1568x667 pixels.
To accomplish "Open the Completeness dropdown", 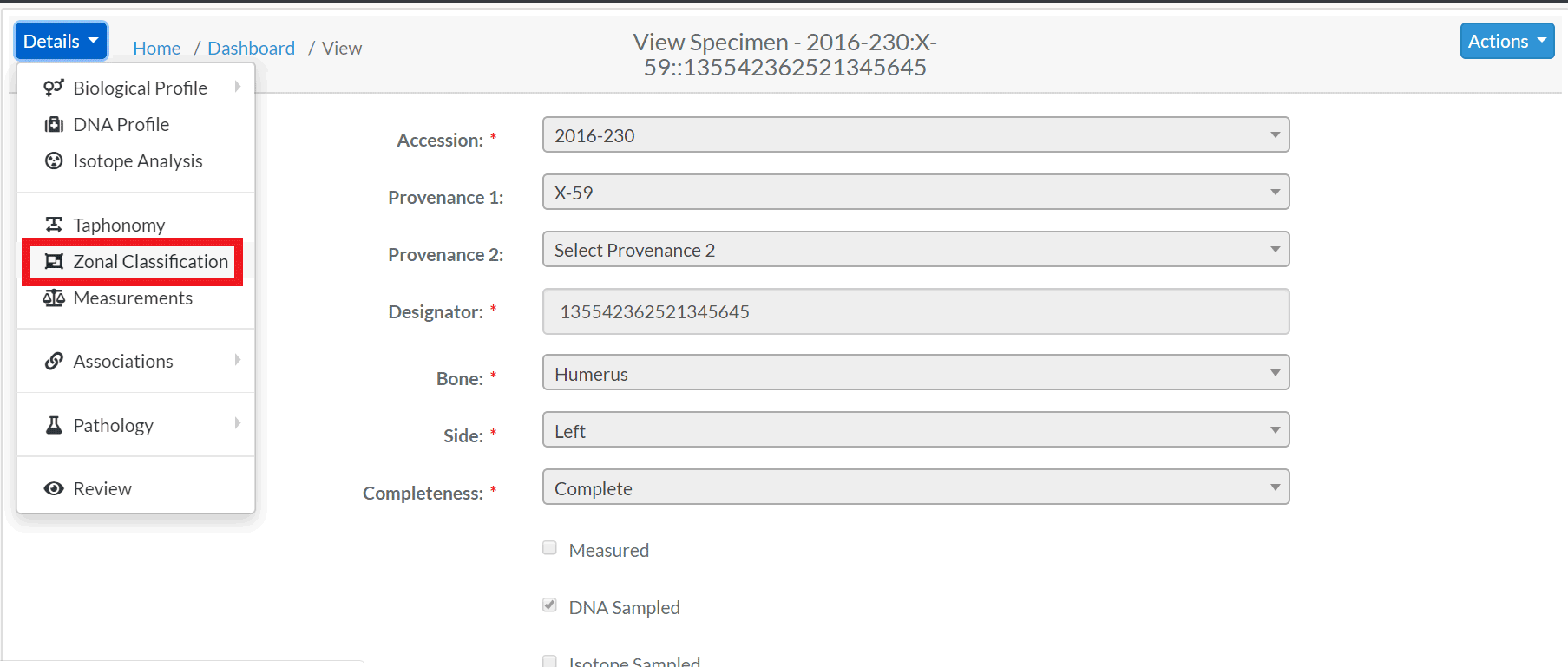I will [x=915, y=487].
